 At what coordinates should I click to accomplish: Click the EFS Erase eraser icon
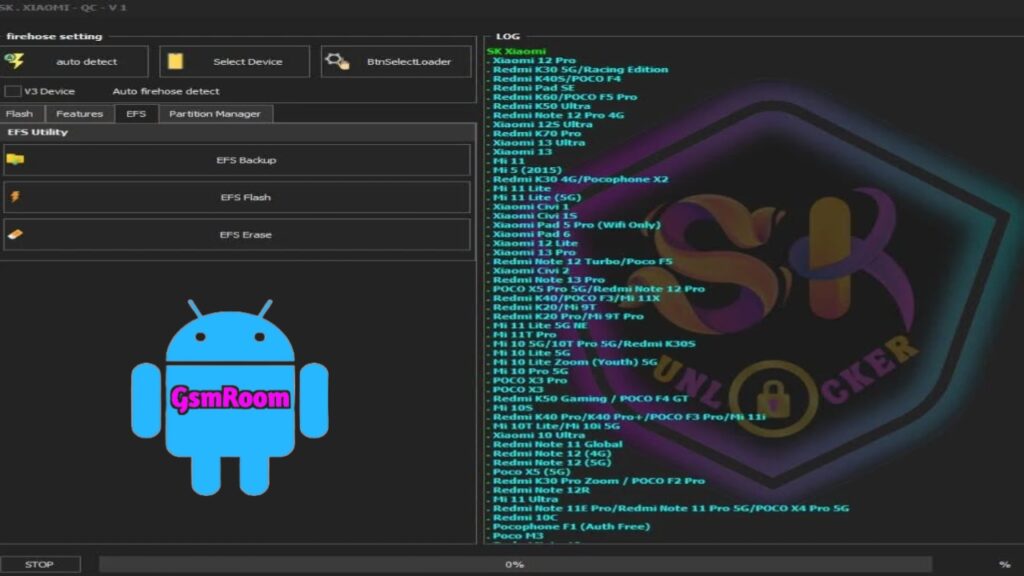coord(15,235)
